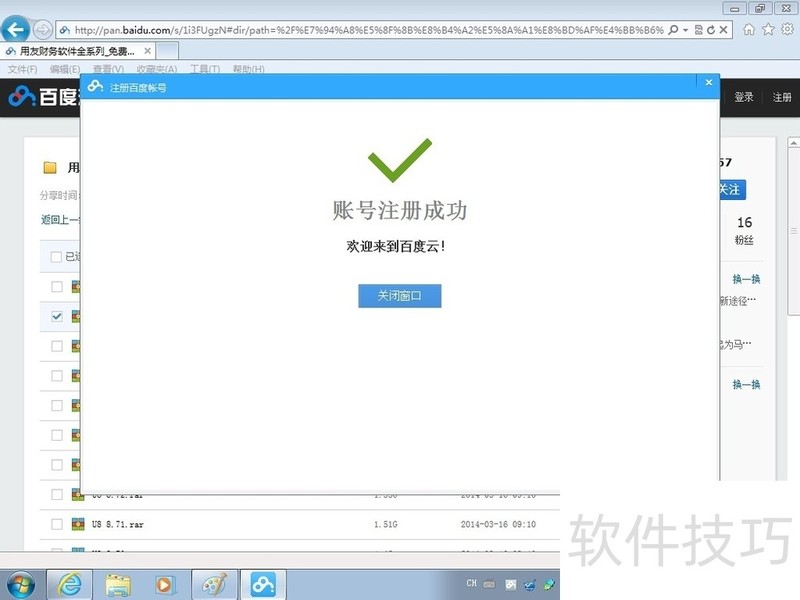The height and width of the screenshot is (600, 800).
Task: Click the IE back navigation arrow
Action: pyautogui.click(x=16, y=29)
